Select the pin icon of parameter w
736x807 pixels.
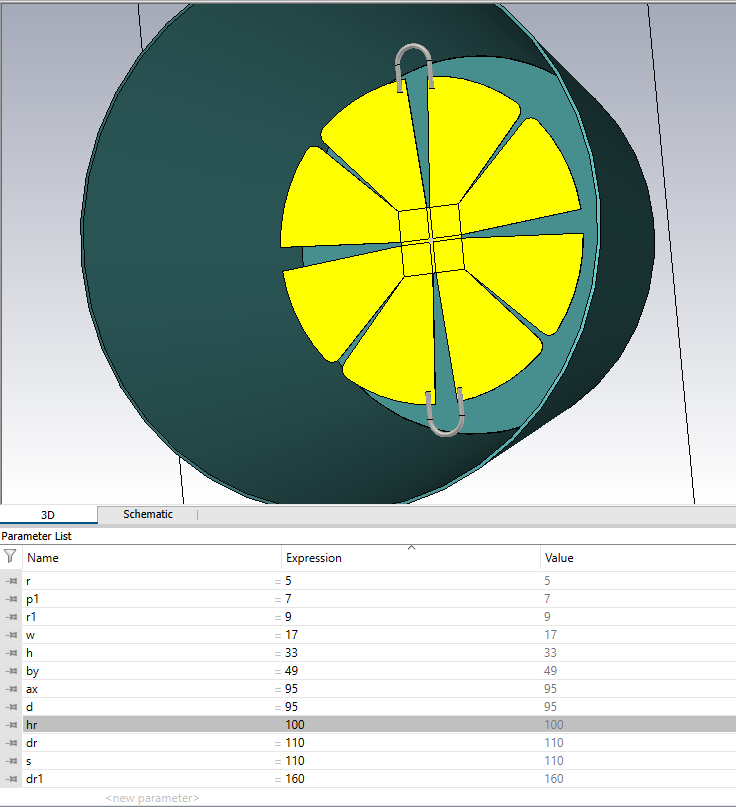click(11, 635)
